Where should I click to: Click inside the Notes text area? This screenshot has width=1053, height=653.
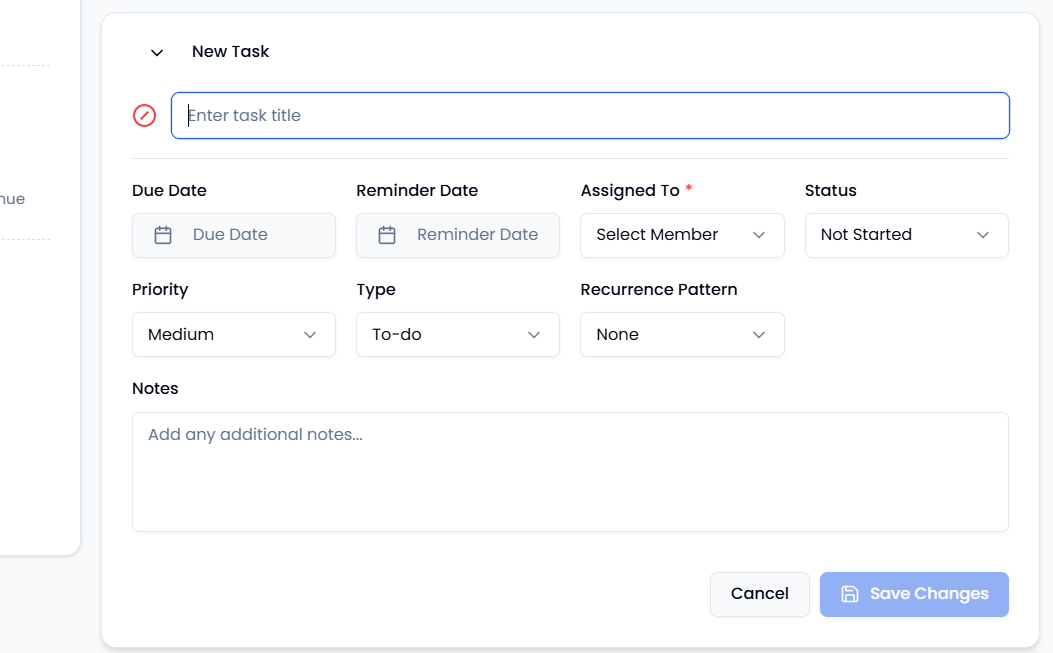click(x=570, y=472)
